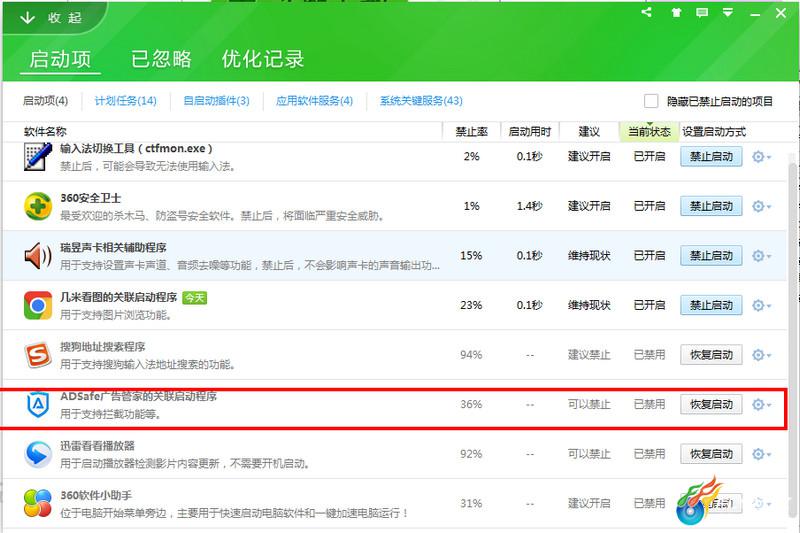Switch to 优化记录 main tab
Image resolution: width=800 pixels, height=533 pixels.
263,59
